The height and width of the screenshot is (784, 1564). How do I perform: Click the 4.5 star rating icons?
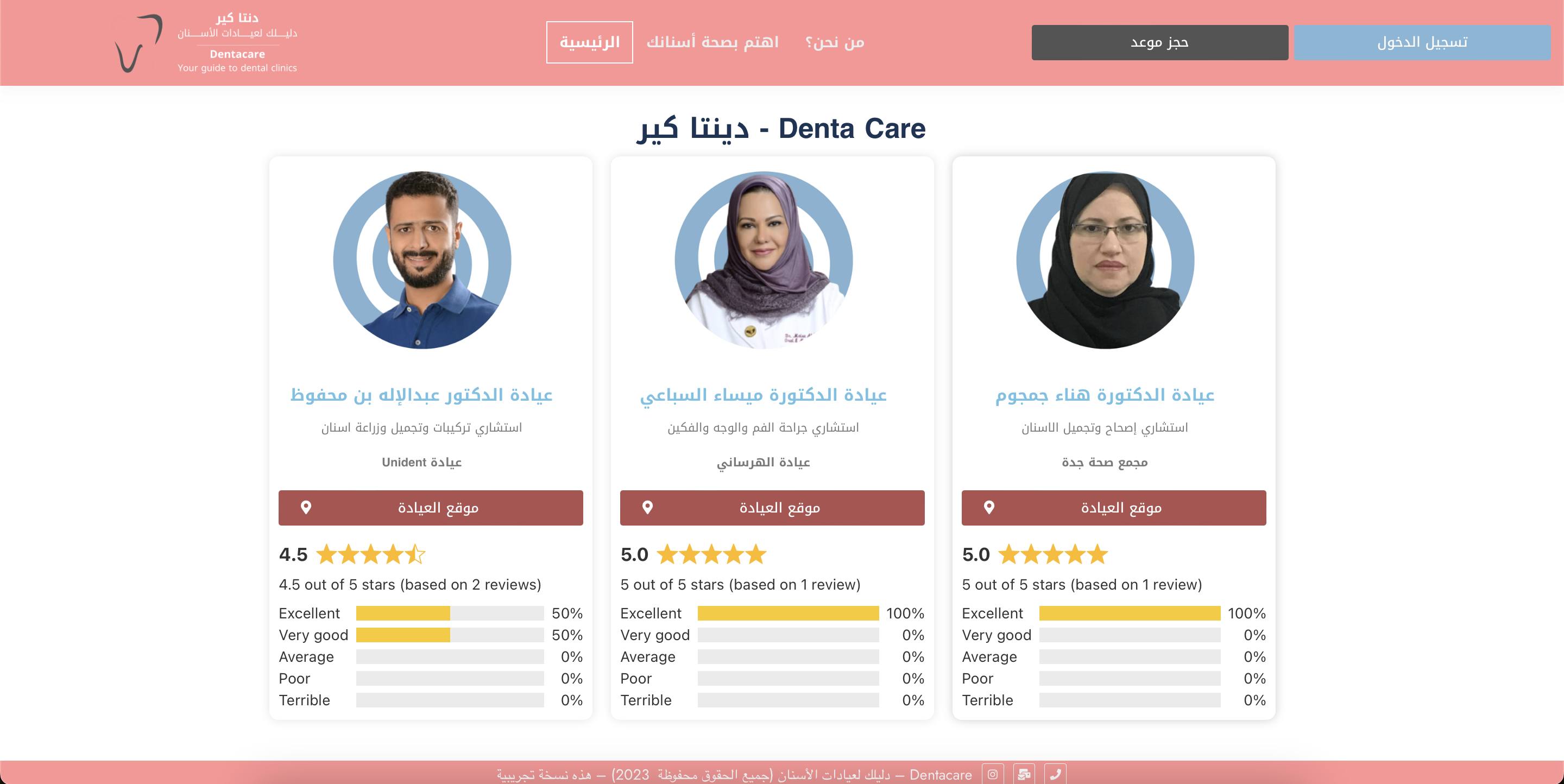pos(370,554)
